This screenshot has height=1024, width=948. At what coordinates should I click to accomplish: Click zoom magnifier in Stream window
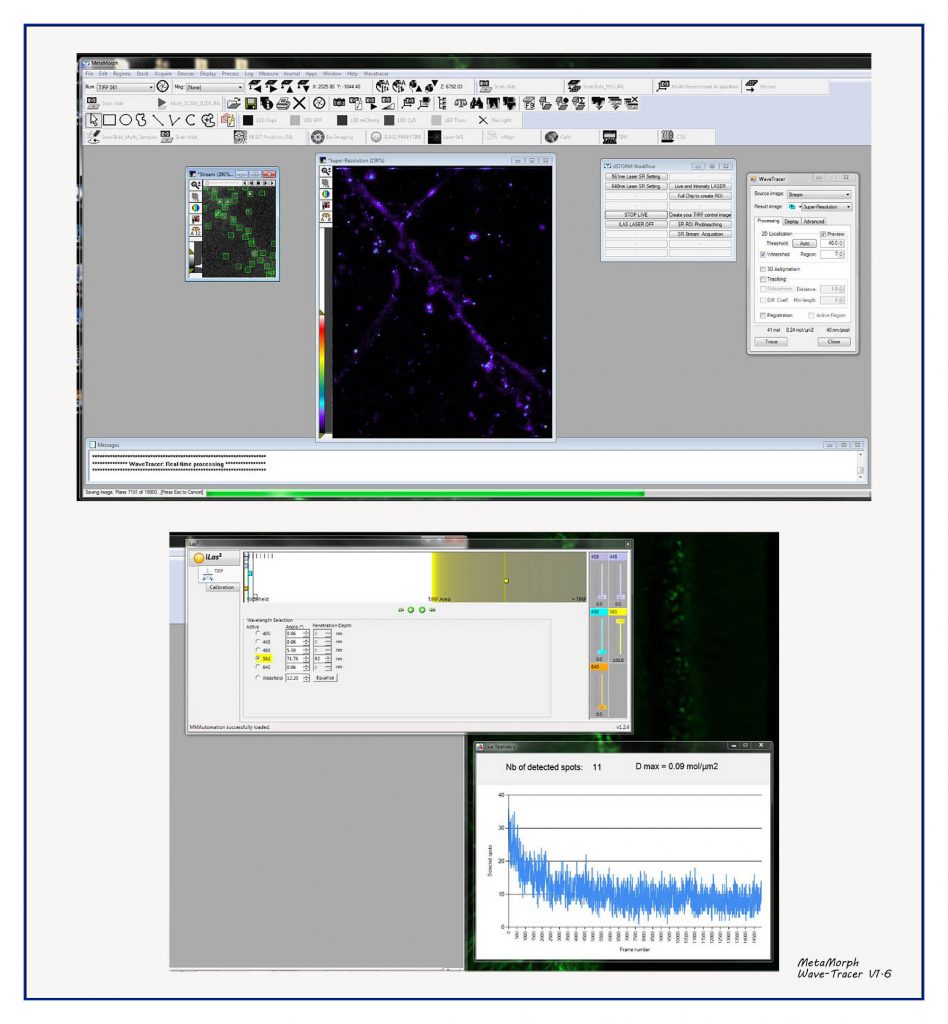click(x=195, y=185)
